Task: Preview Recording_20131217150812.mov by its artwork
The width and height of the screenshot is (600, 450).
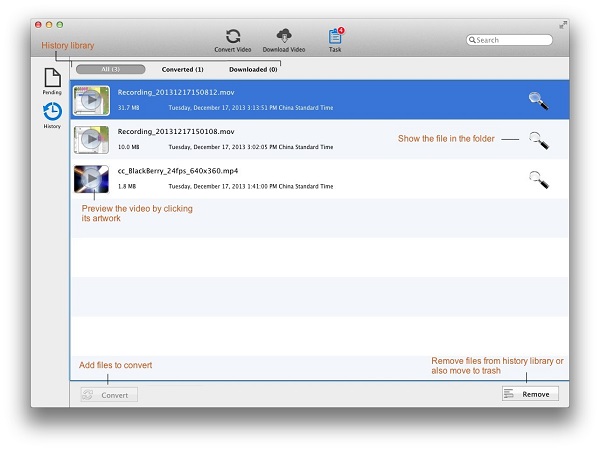Action: 91,101
